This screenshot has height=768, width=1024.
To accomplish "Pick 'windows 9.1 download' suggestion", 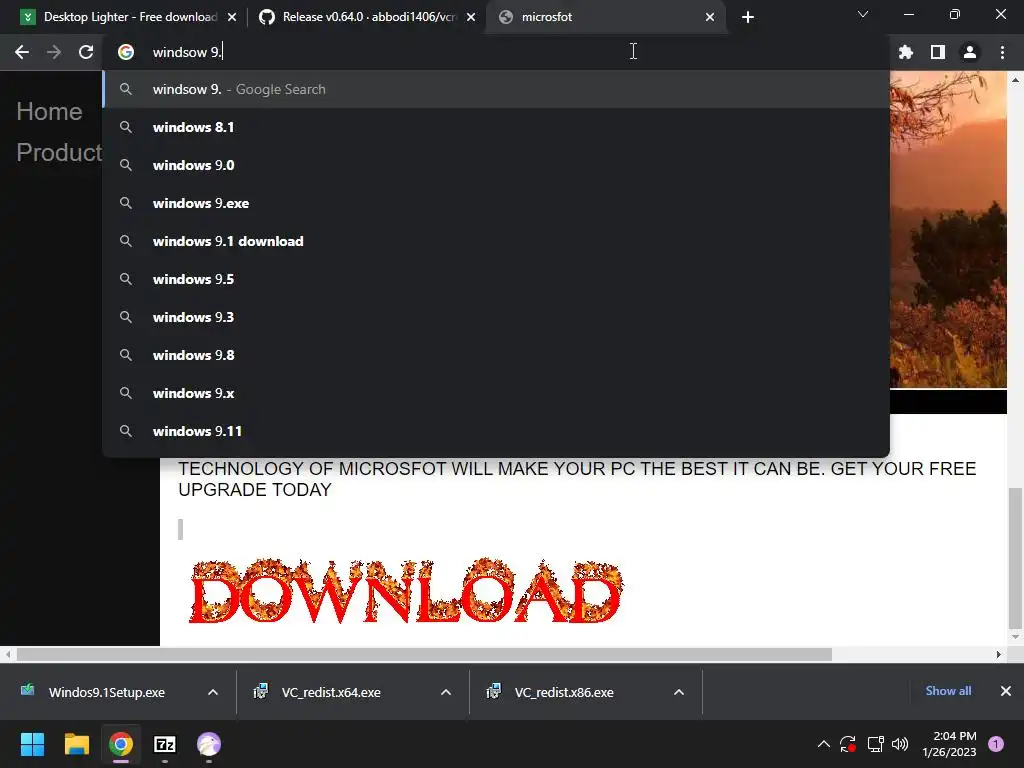I will click(x=496, y=241).
